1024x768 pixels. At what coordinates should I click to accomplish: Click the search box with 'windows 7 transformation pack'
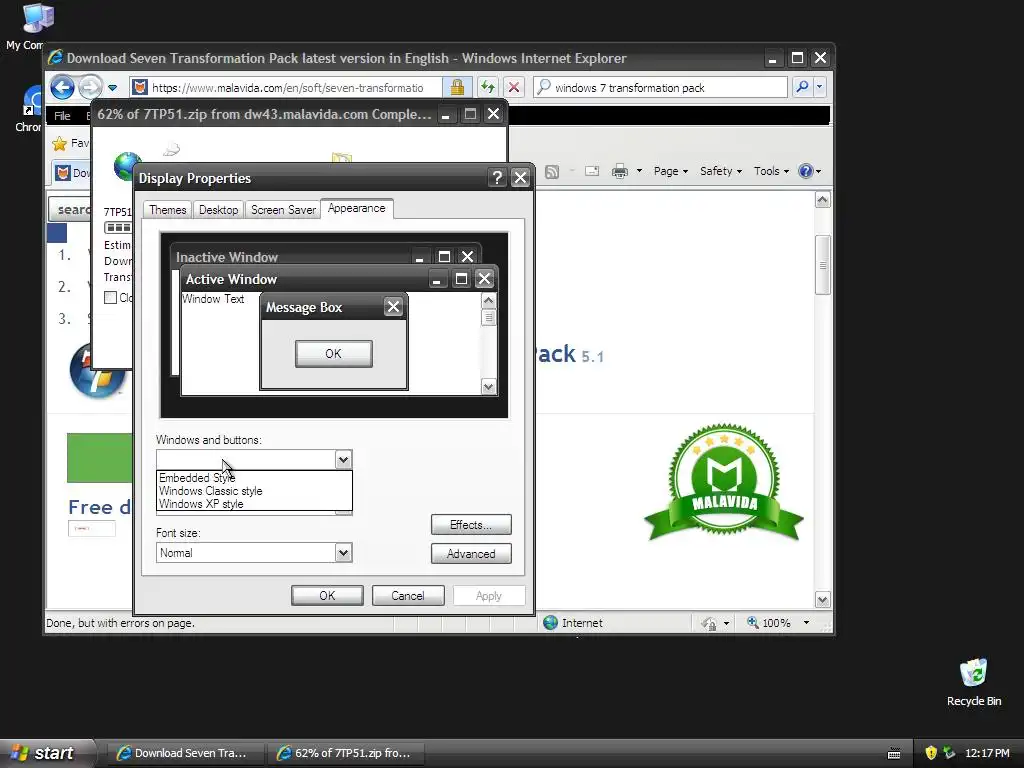661,88
